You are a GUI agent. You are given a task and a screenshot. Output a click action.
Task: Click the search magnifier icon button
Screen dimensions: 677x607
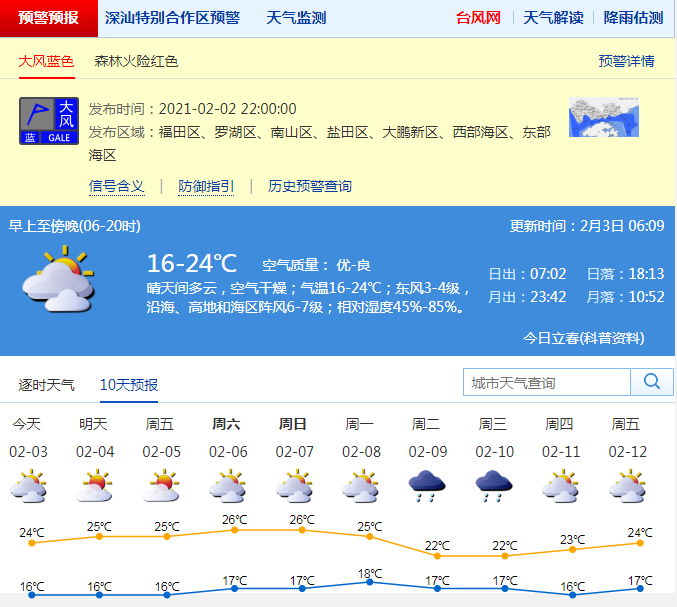[652, 382]
